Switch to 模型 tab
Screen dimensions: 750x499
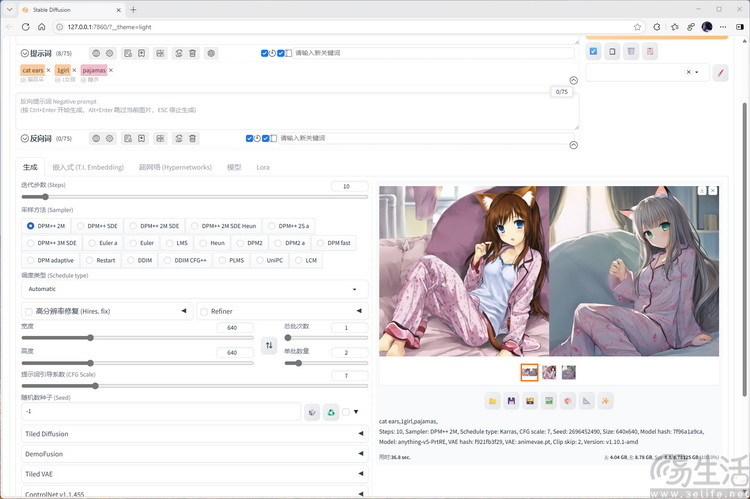[234, 167]
